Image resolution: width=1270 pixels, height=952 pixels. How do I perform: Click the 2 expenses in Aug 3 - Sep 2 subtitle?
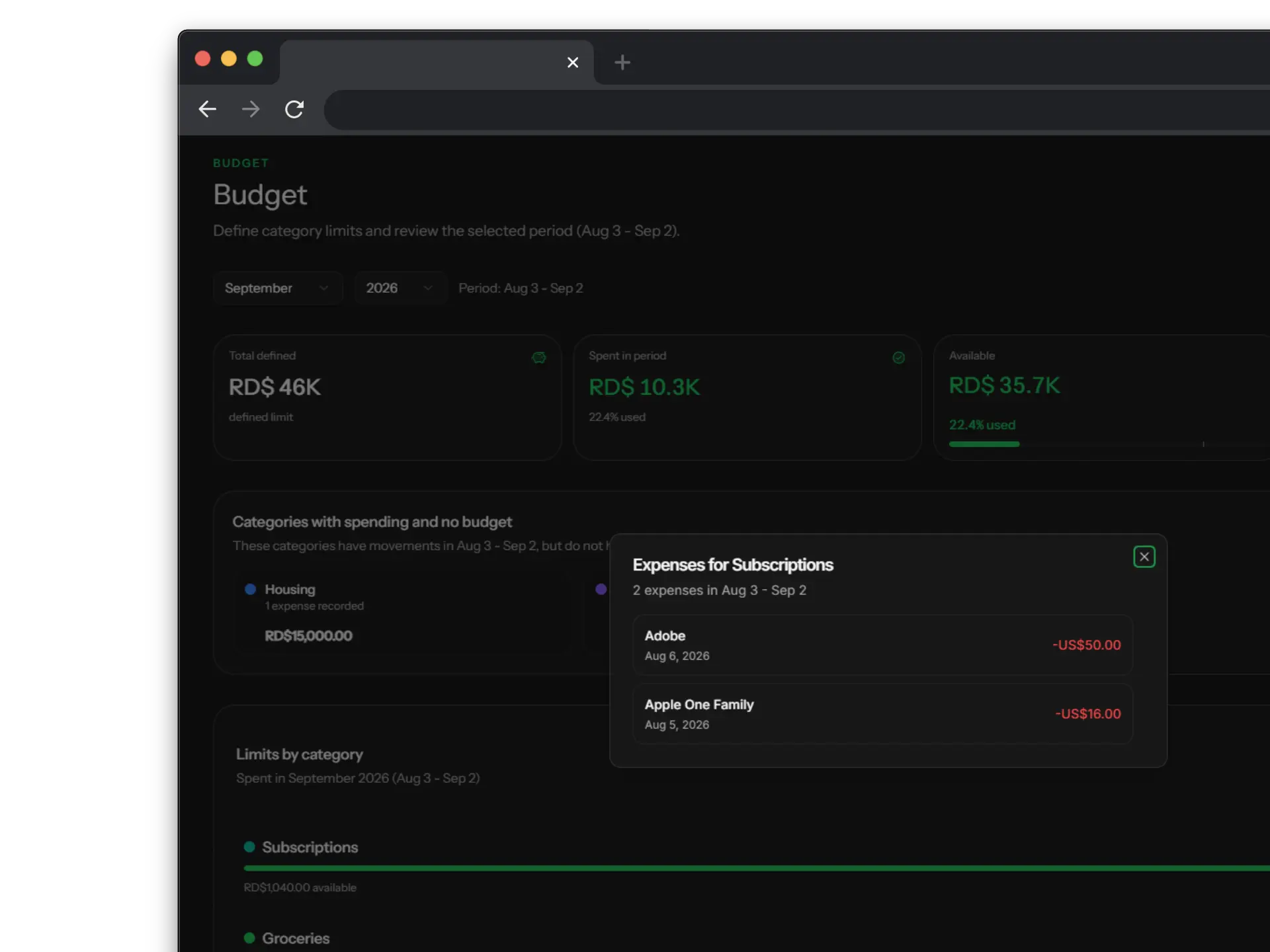[719, 590]
